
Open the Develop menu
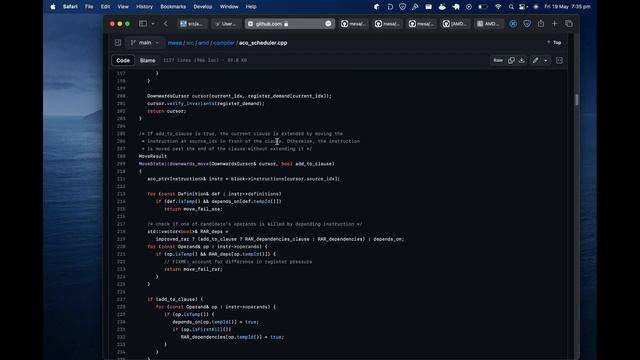[203, 7]
